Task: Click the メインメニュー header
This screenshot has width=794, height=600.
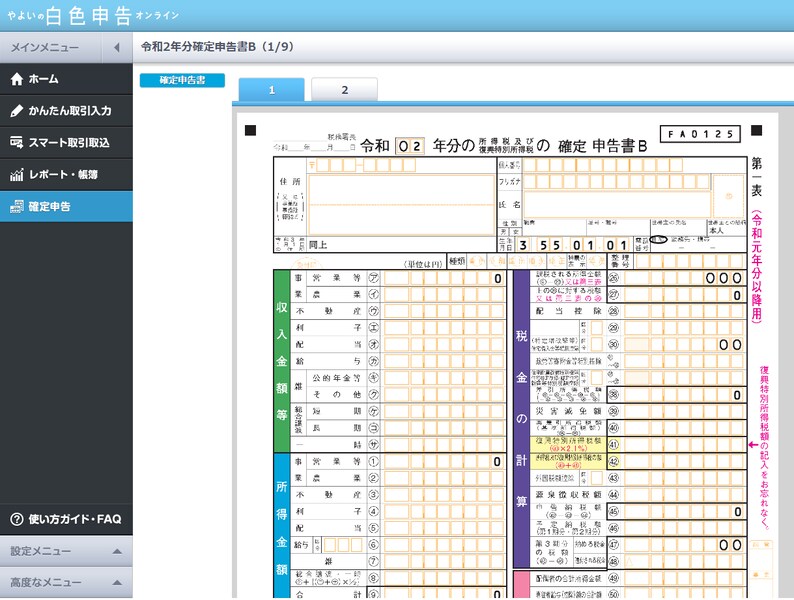Action: click(x=51, y=48)
